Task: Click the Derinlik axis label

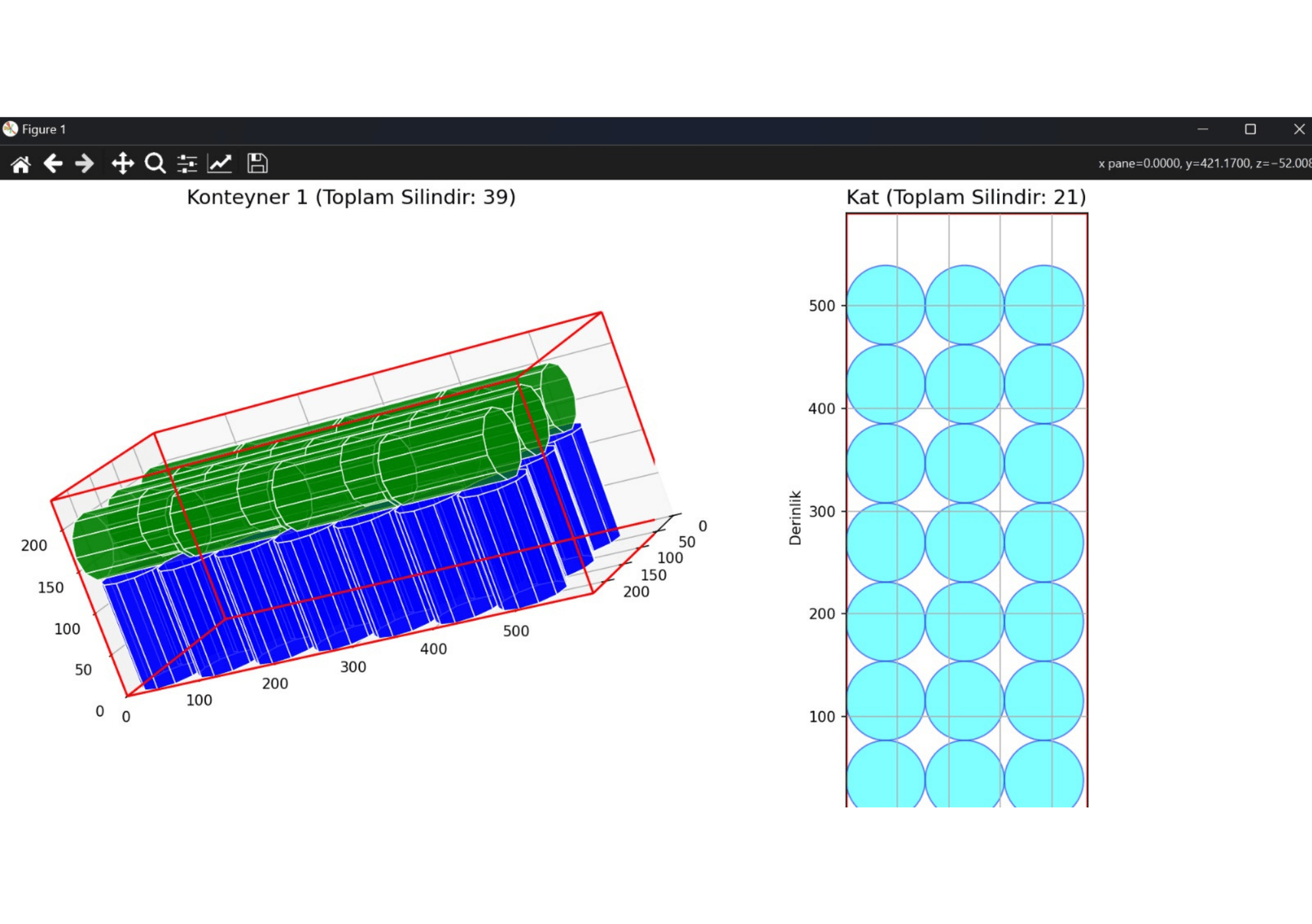Action: click(795, 518)
